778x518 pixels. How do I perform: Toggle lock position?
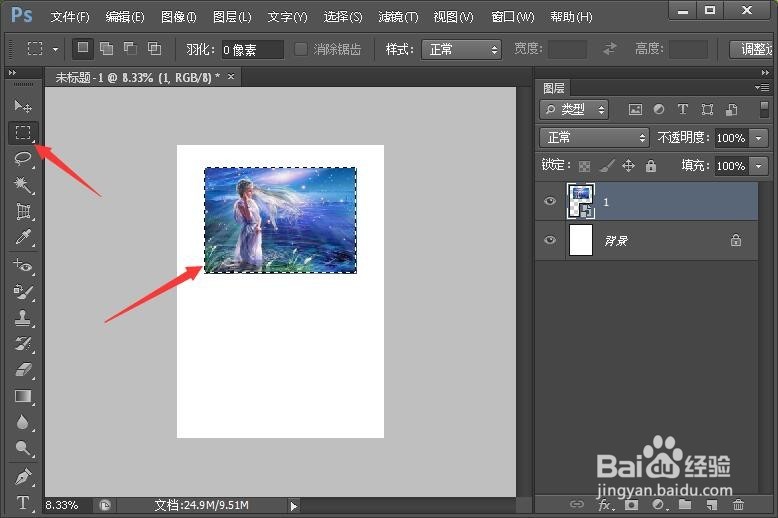(629, 166)
